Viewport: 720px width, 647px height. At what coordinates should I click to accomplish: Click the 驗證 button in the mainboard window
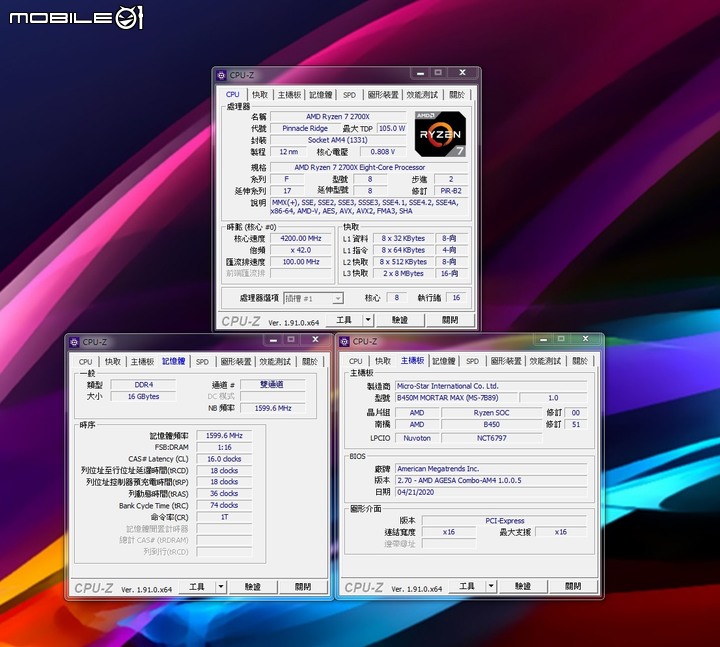(523, 586)
